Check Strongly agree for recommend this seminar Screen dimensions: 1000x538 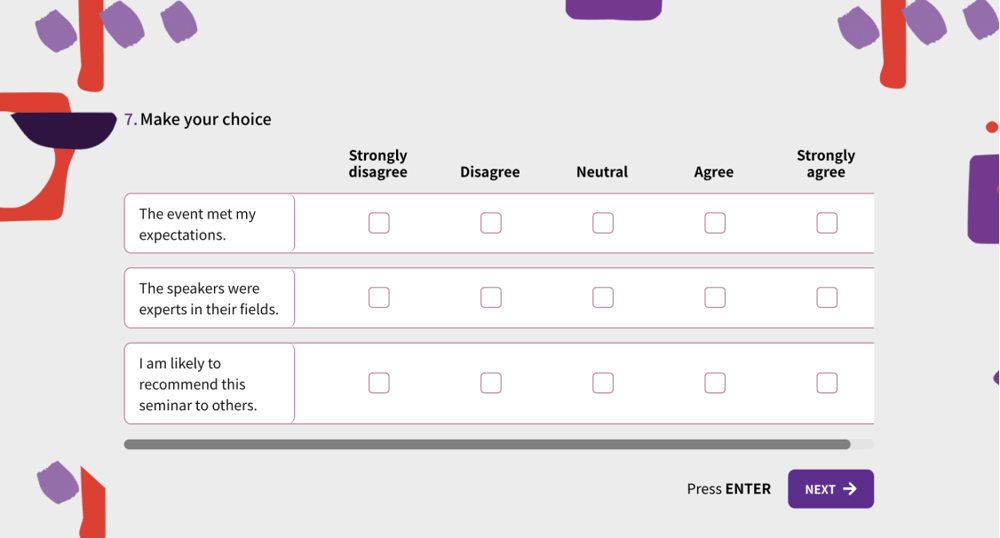827,383
